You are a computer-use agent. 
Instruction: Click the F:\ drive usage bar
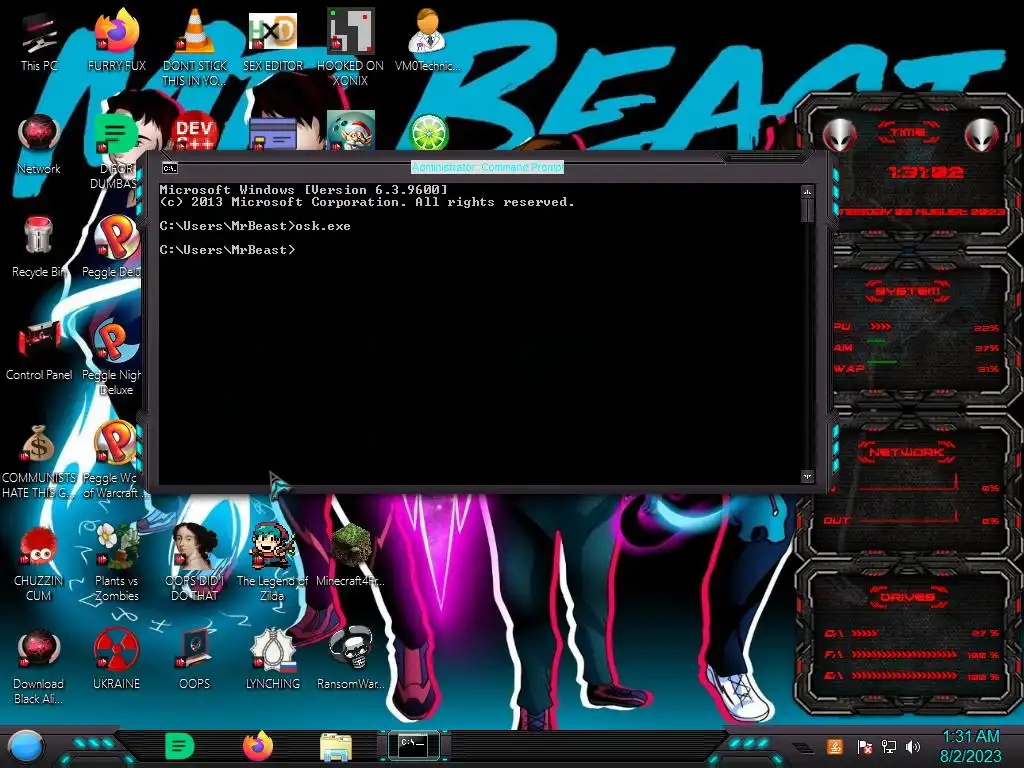pos(904,654)
